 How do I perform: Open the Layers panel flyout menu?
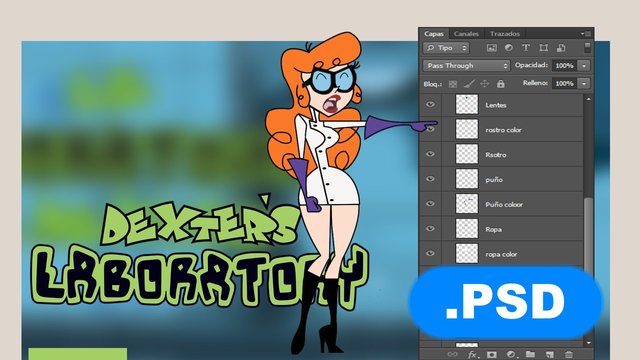(x=586, y=33)
